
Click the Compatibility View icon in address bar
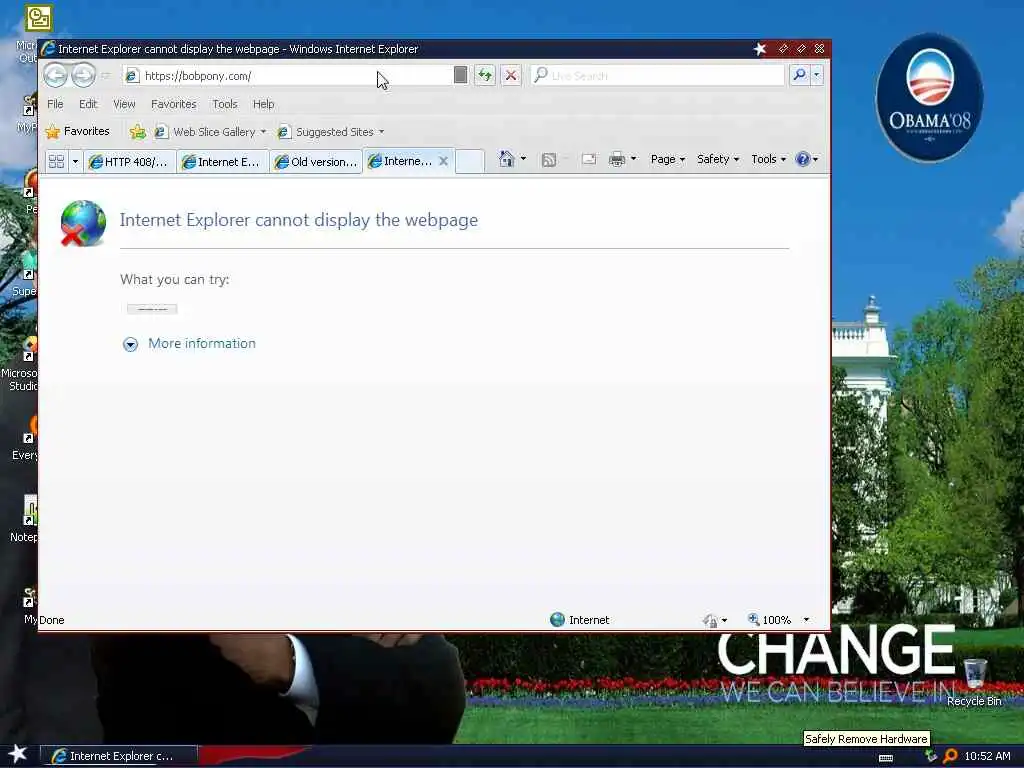[x=460, y=75]
